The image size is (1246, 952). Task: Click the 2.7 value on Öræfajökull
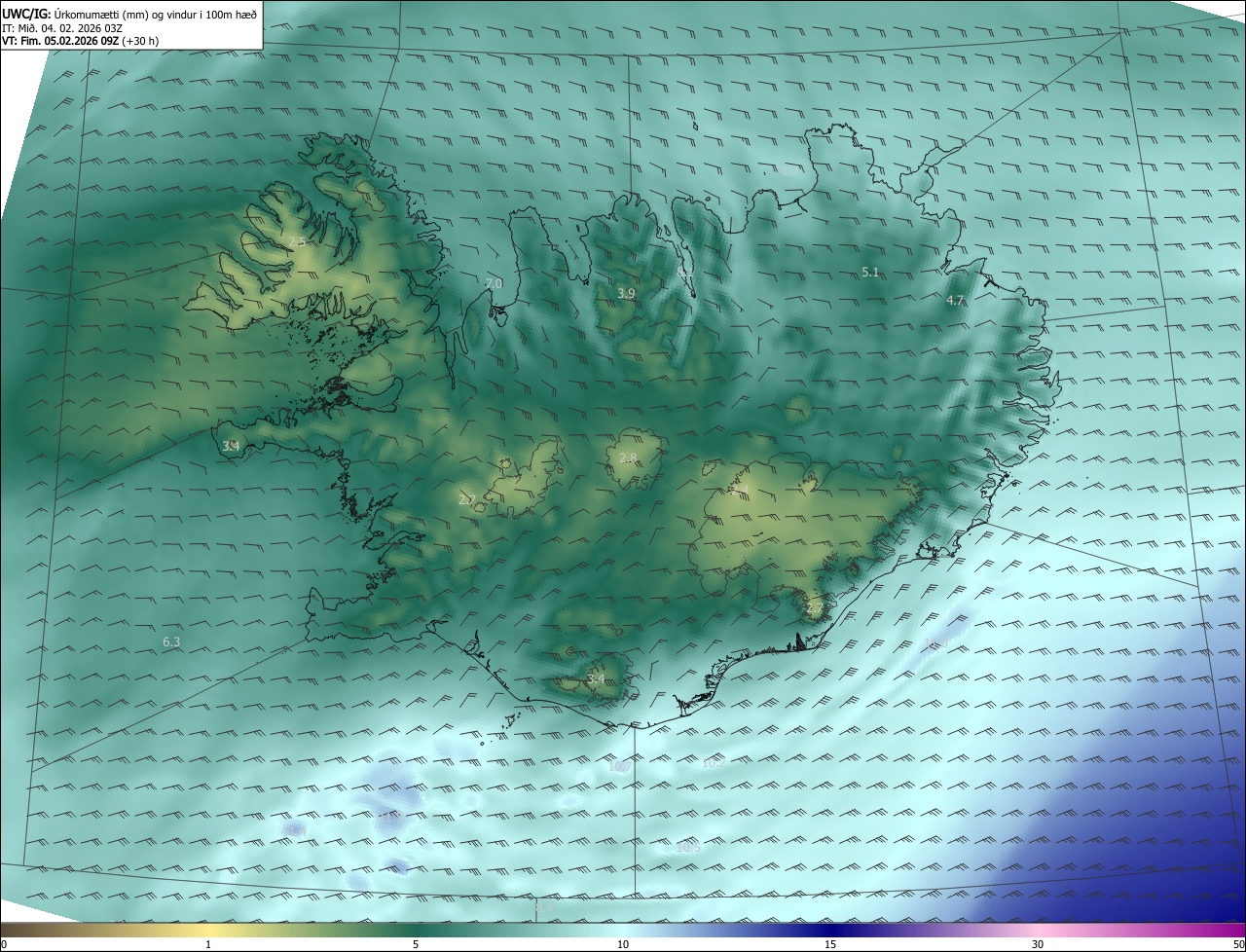815,609
